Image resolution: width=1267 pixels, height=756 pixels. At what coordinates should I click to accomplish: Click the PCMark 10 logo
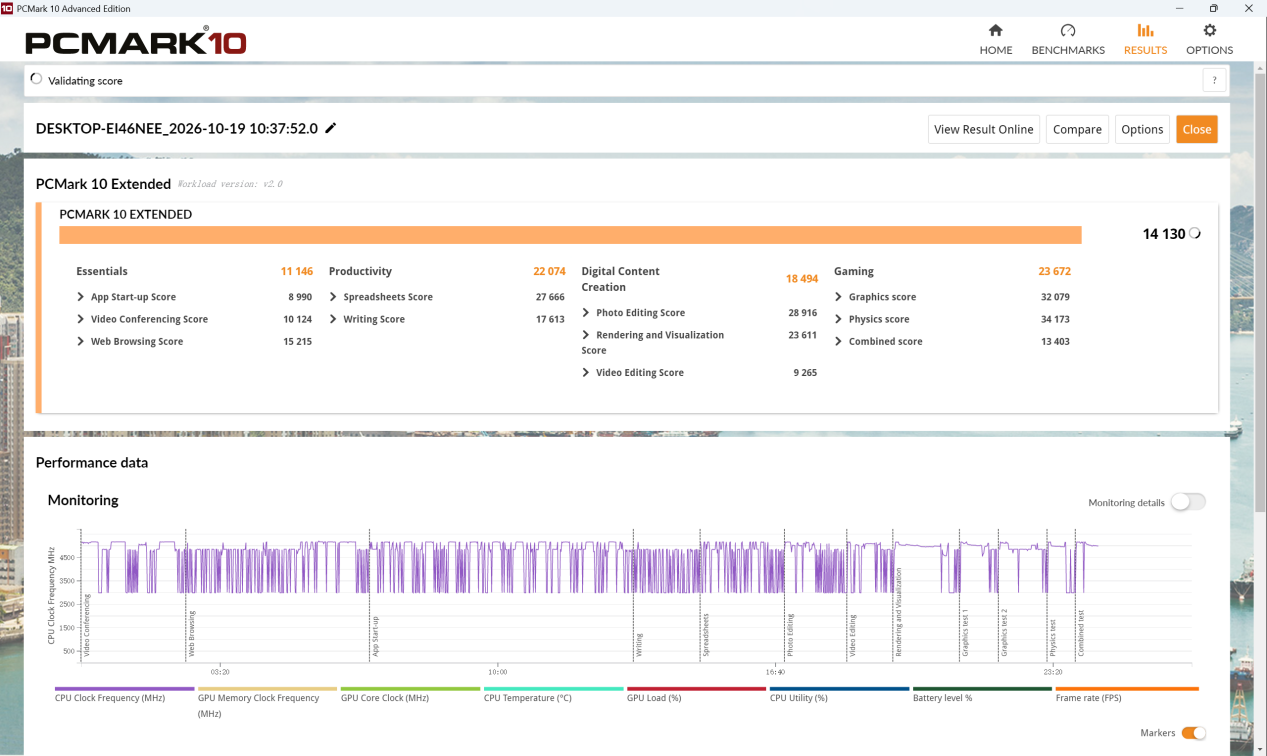(135, 42)
